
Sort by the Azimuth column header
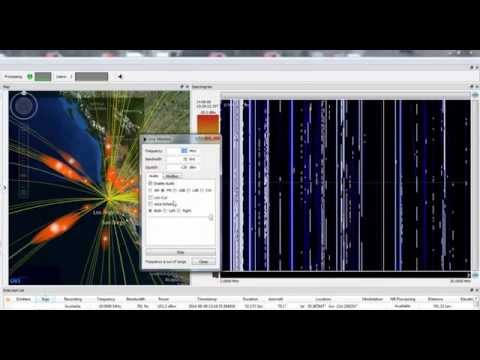click(x=276, y=299)
